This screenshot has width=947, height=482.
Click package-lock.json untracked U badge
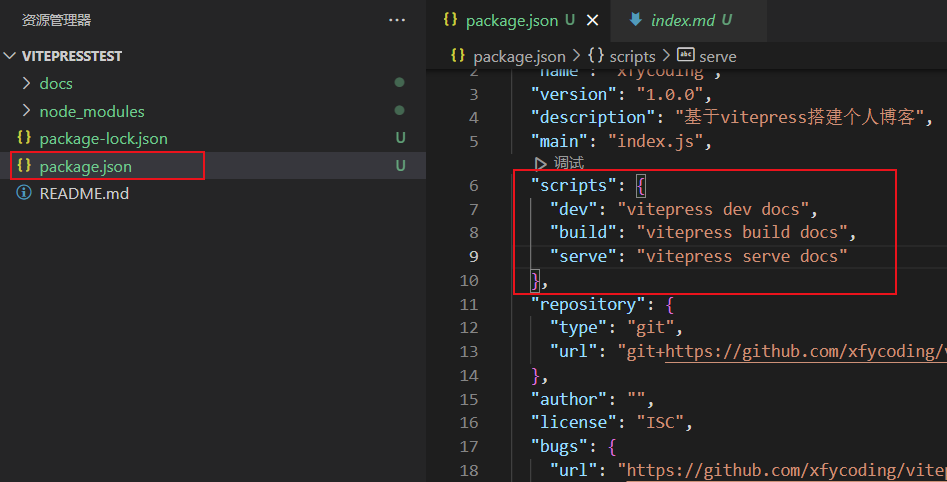400,138
